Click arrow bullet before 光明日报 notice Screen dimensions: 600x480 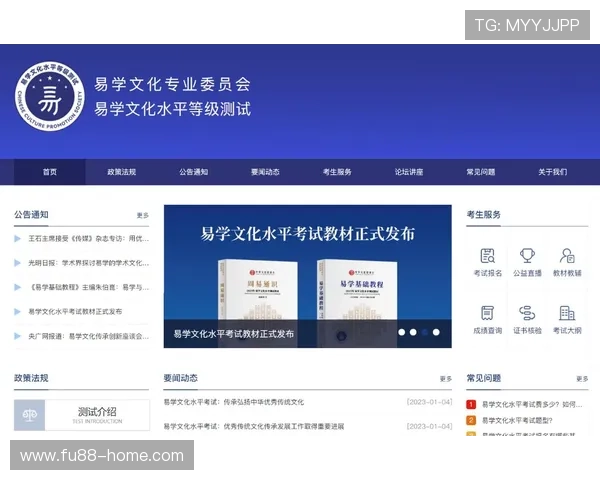(x=17, y=263)
